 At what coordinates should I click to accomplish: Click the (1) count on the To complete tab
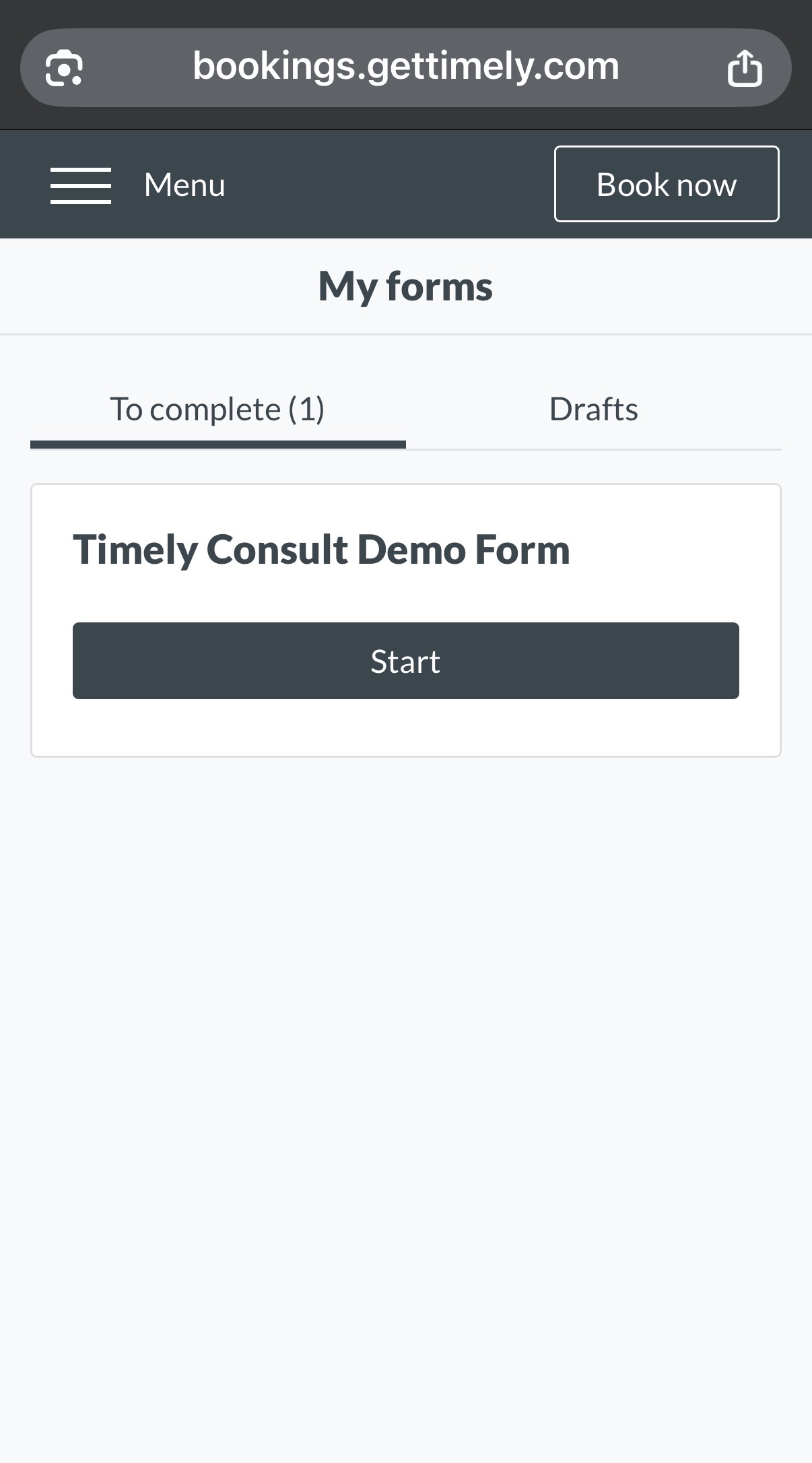307,410
